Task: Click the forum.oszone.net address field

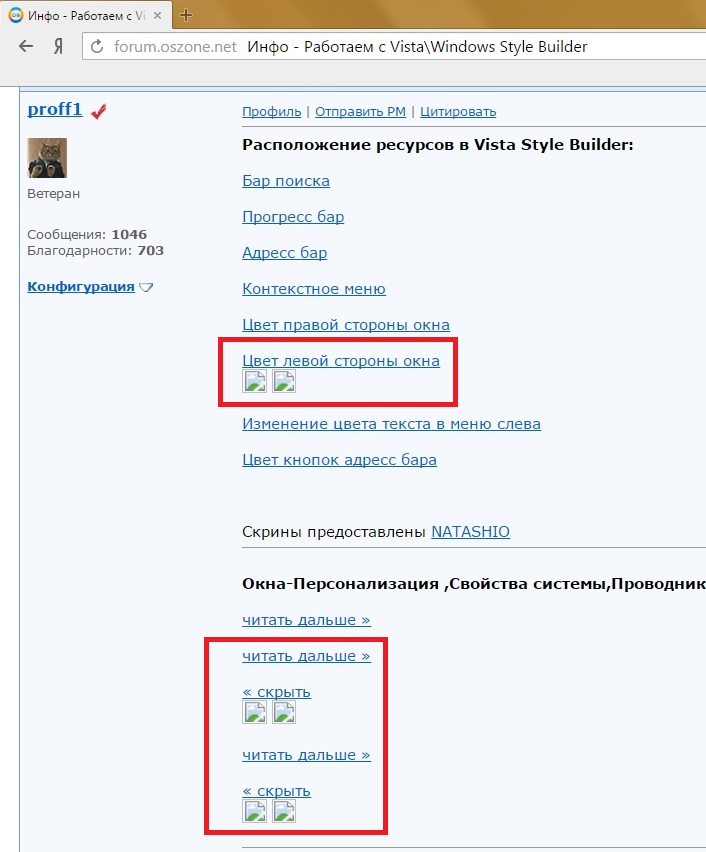Action: (x=394, y=47)
